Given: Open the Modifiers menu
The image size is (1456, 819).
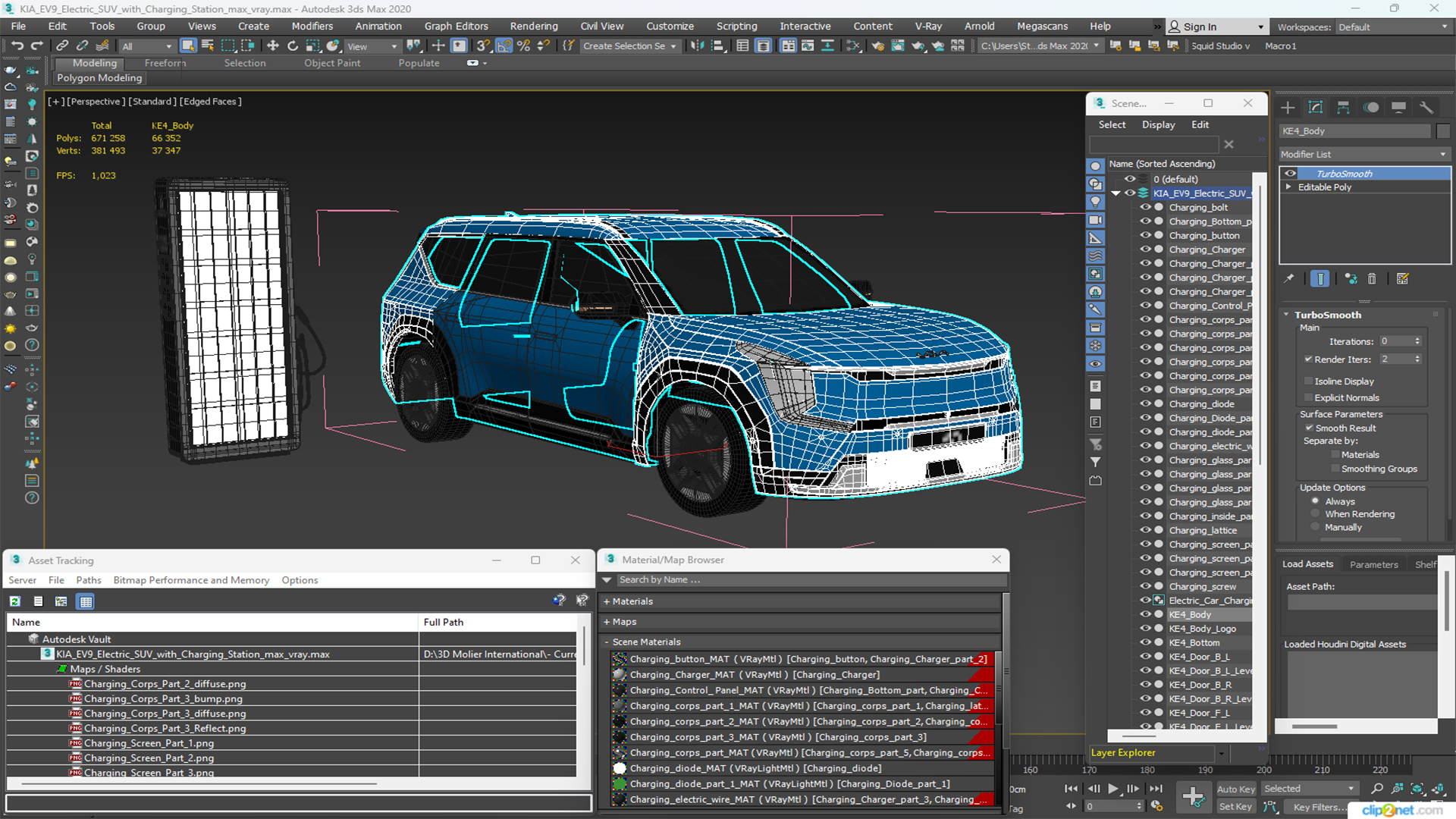Looking at the screenshot, I should click(312, 27).
